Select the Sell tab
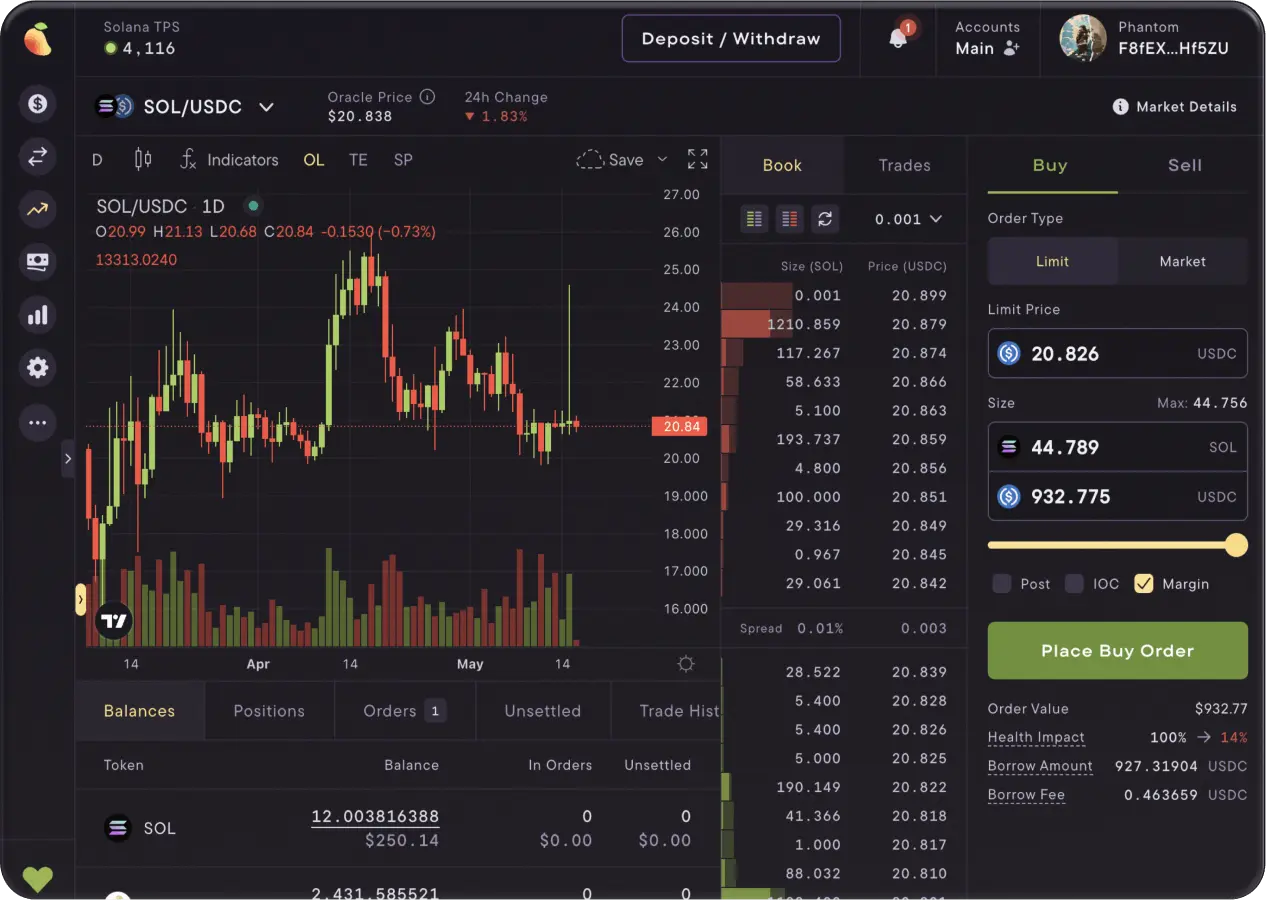 [1185, 165]
